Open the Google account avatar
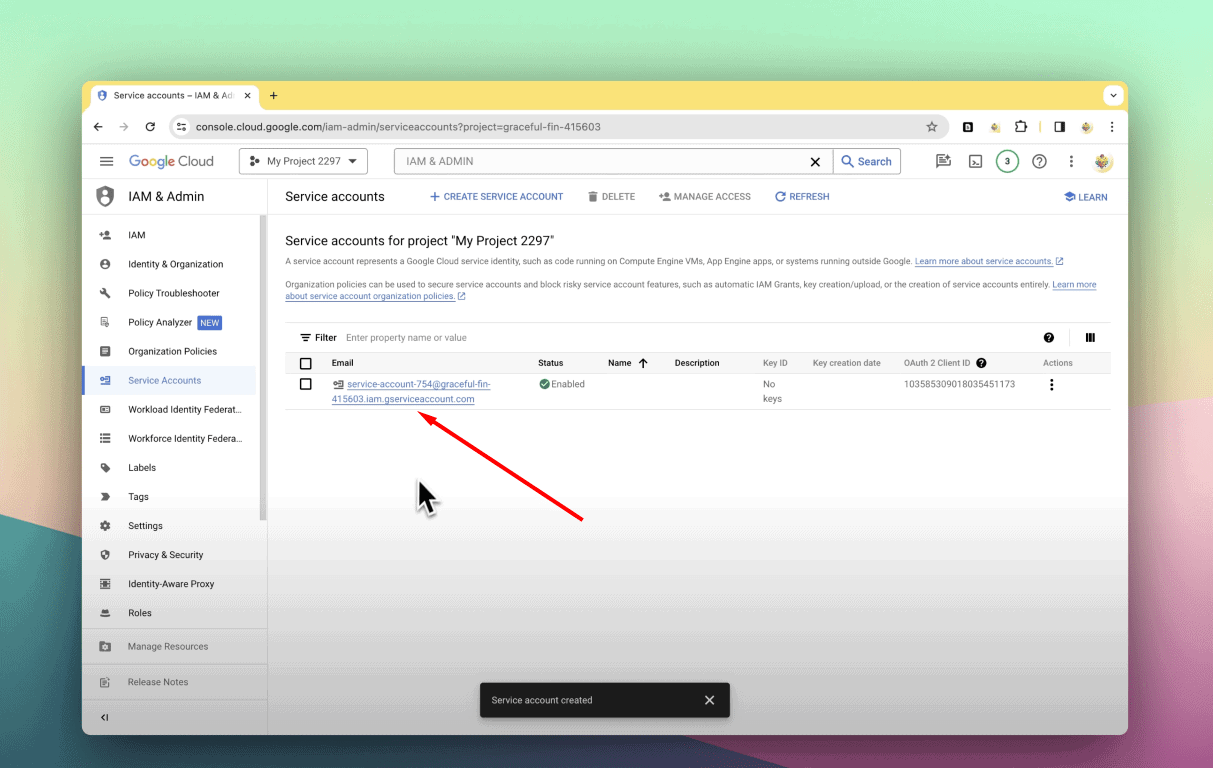Image resolution: width=1213 pixels, height=768 pixels. (1103, 161)
